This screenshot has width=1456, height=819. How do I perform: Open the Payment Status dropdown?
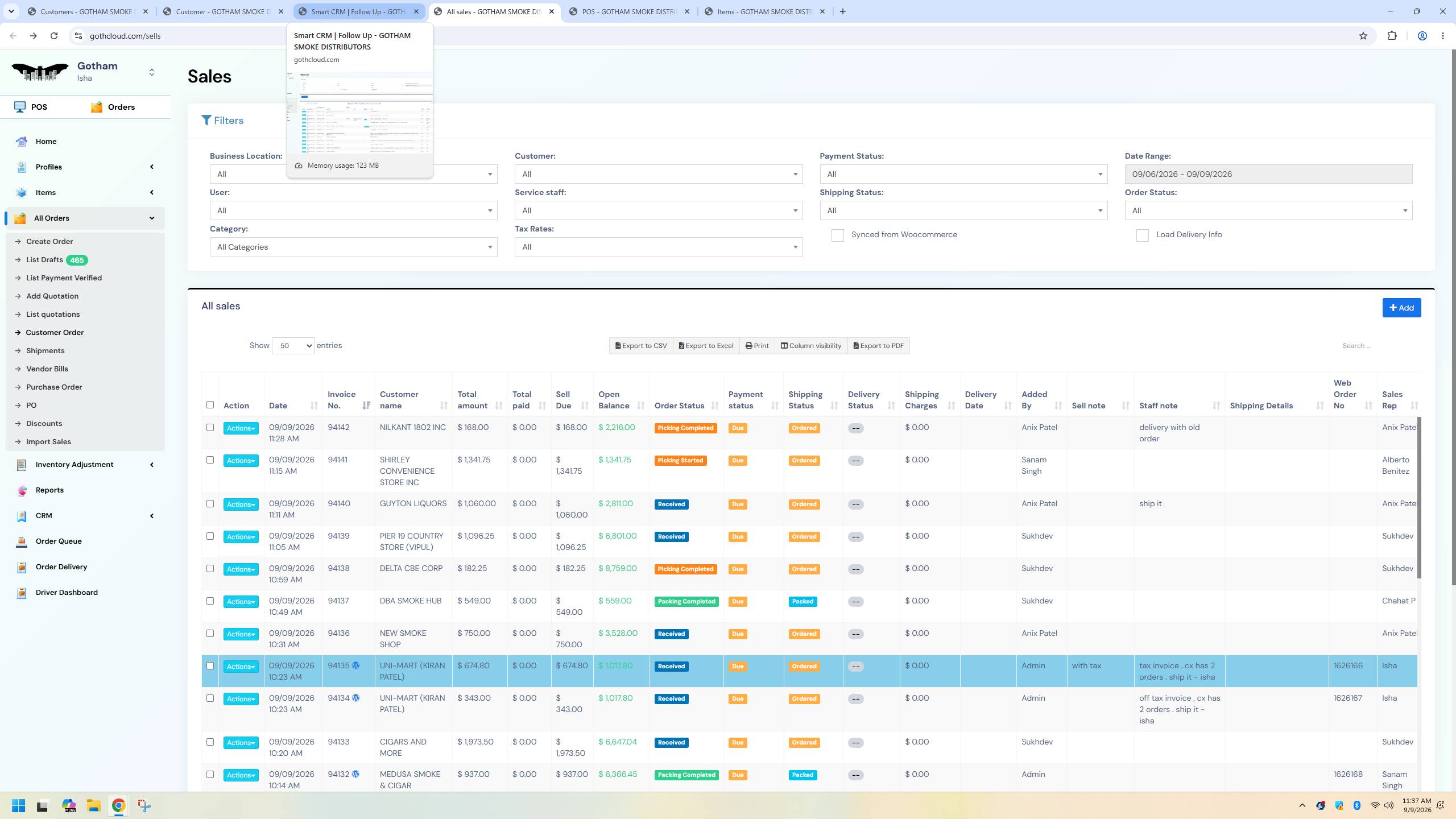pyautogui.click(x=963, y=174)
